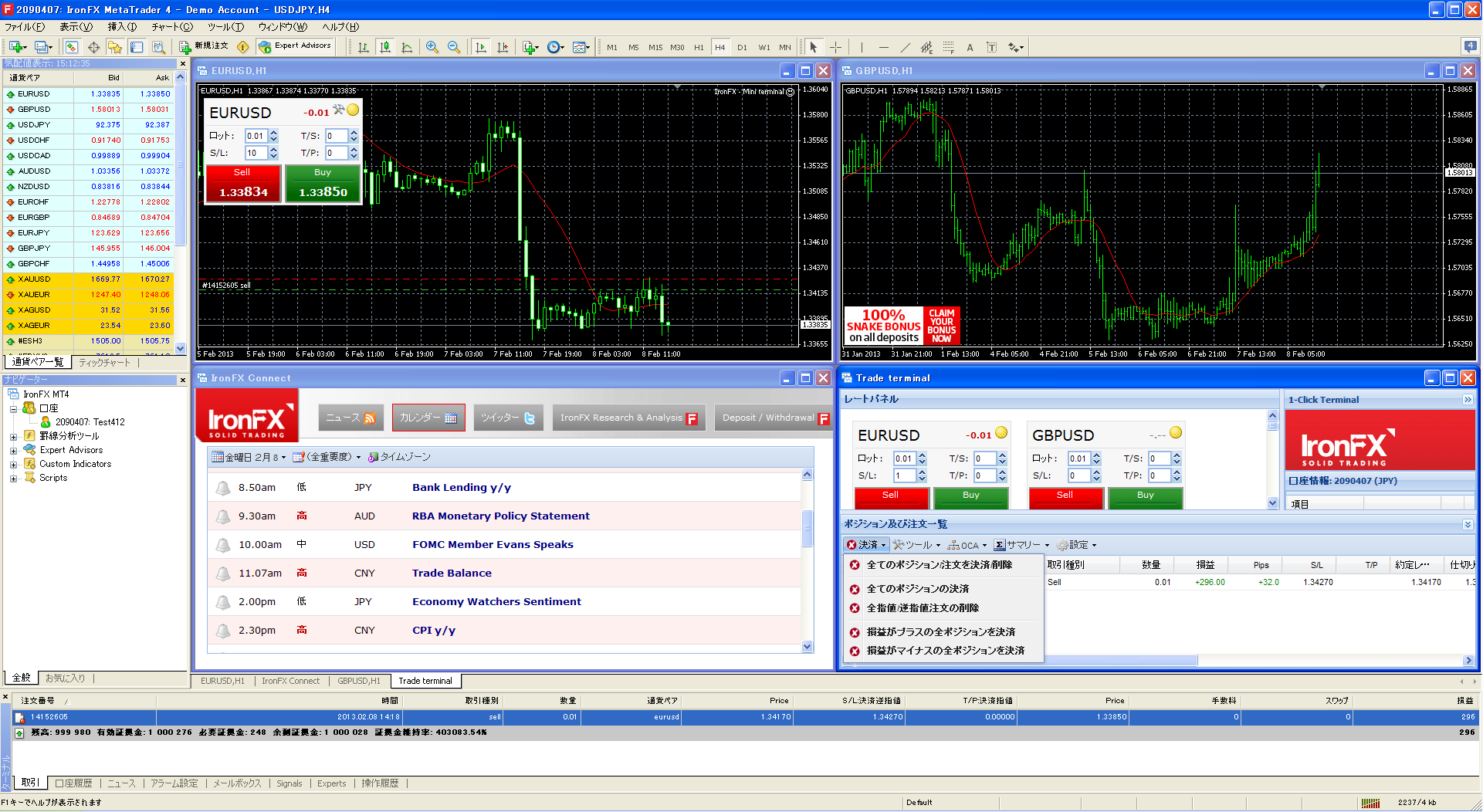Select the horizontal line drawing tool

tap(884, 47)
